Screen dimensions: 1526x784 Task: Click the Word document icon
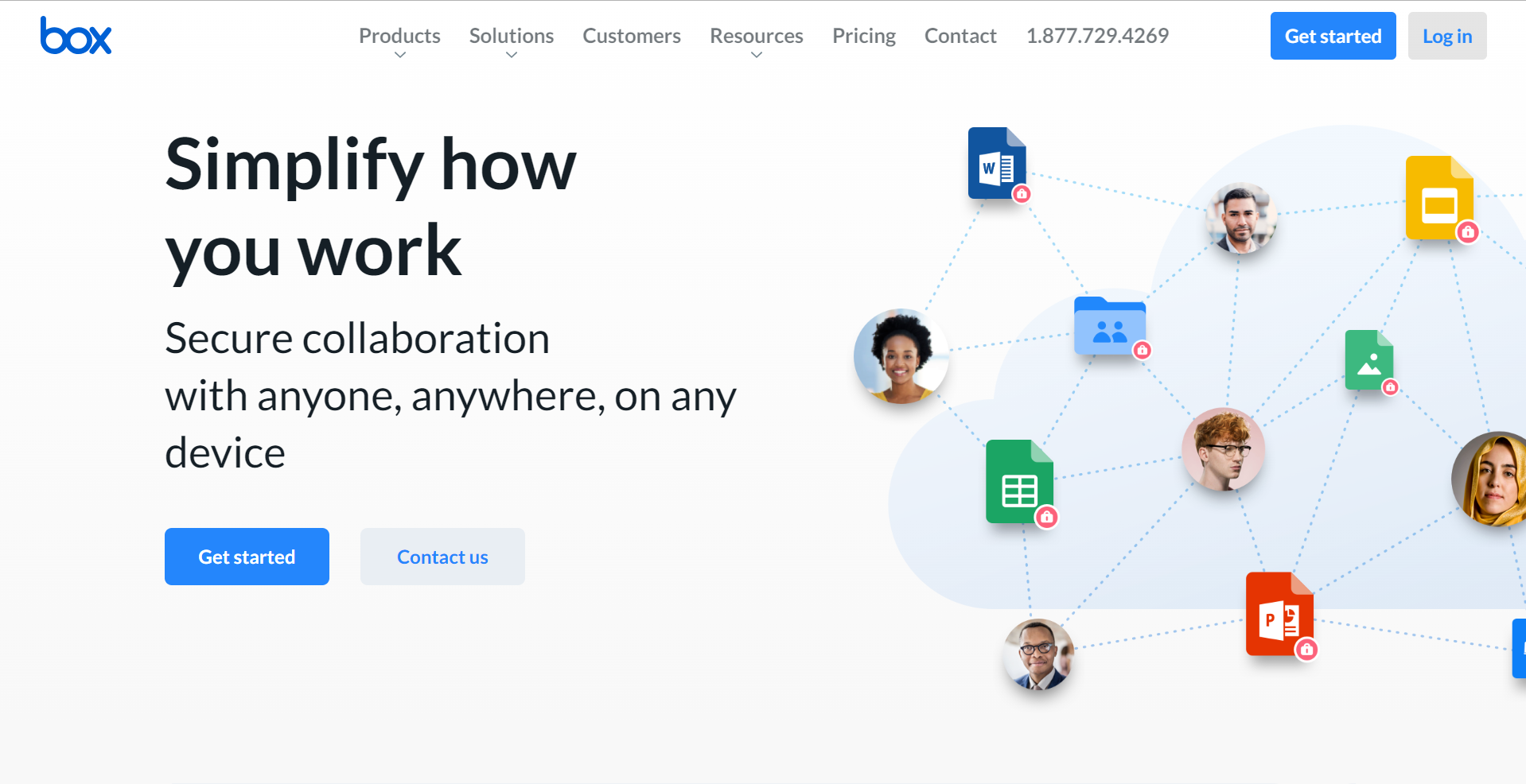point(997,163)
